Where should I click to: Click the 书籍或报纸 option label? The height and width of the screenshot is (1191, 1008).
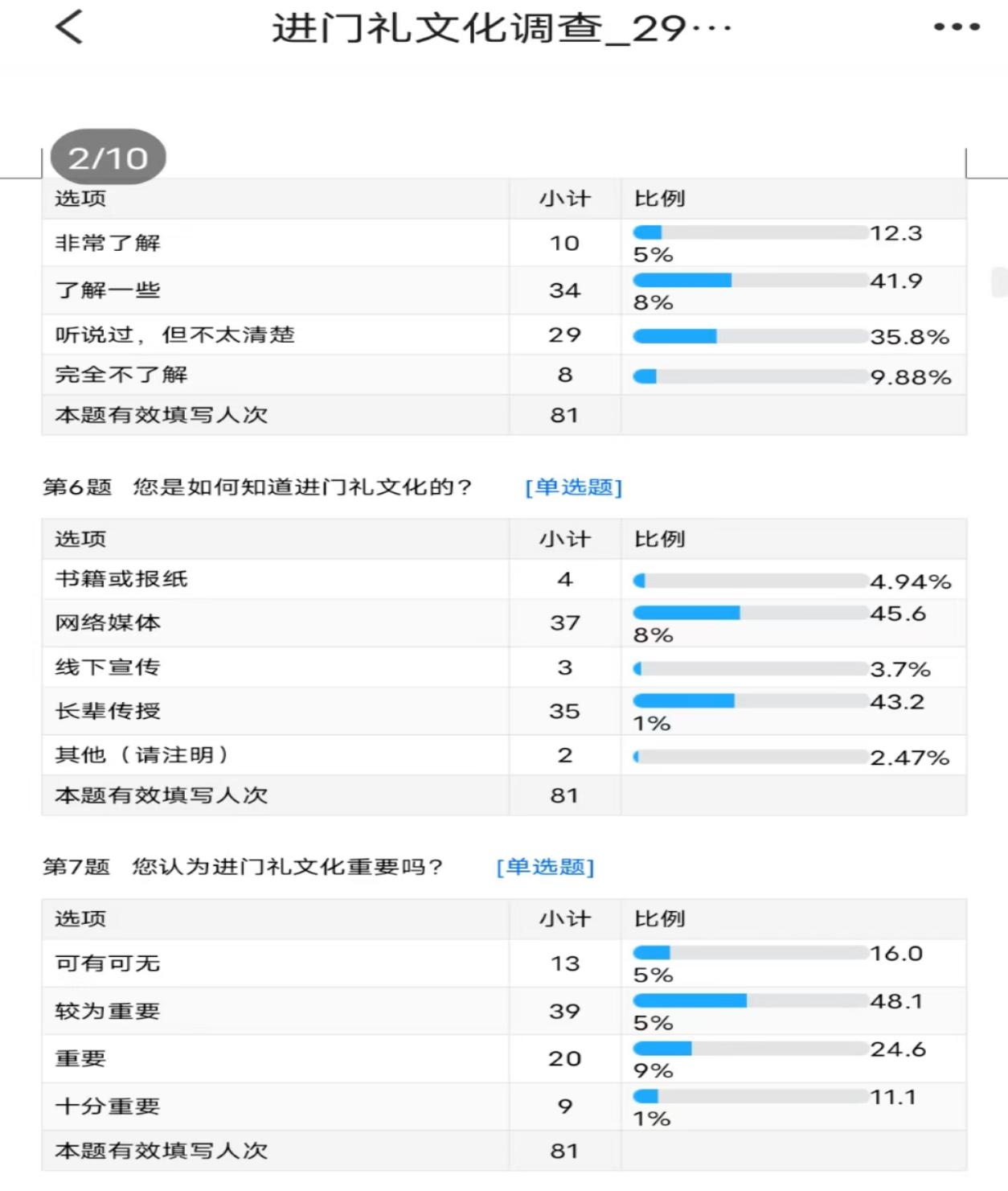click(x=121, y=579)
